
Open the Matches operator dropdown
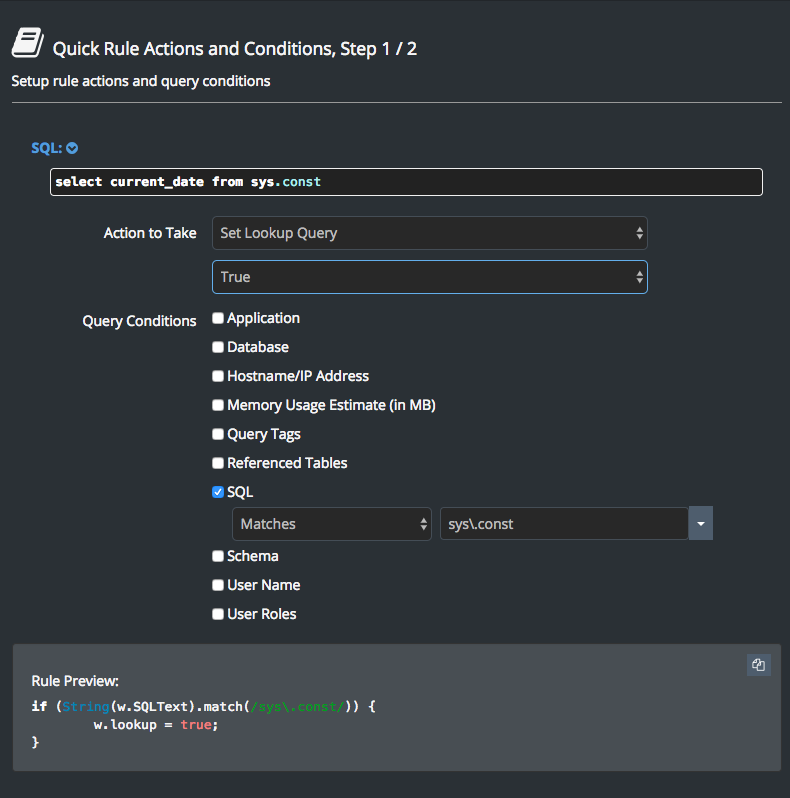point(331,524)
